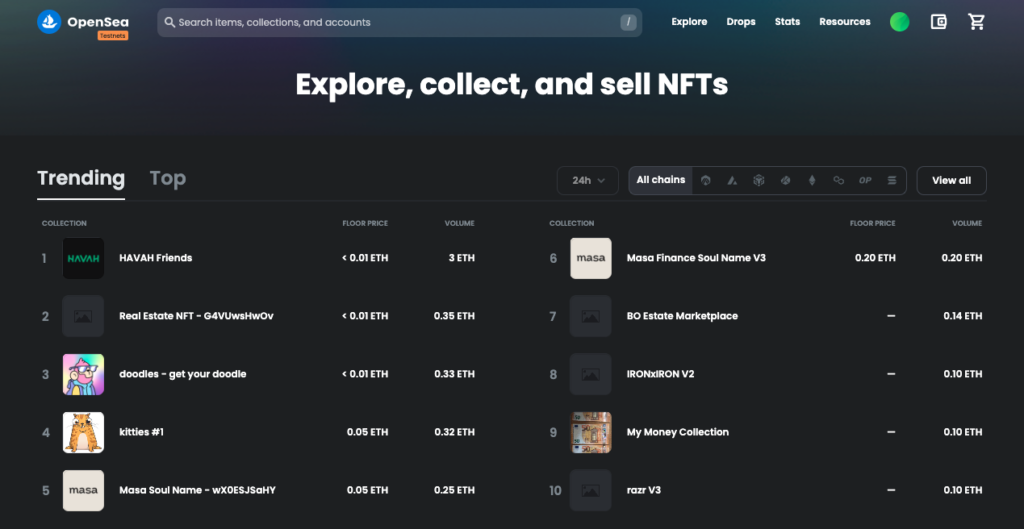Click HAVAH Friends volume 3 ETH
This screenshot has height=529, width=1024.
click(x=461, y=258)
